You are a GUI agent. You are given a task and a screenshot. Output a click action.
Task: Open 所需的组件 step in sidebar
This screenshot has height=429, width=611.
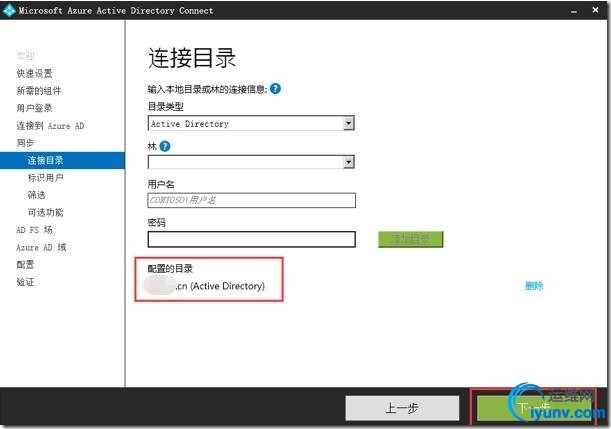39,91
